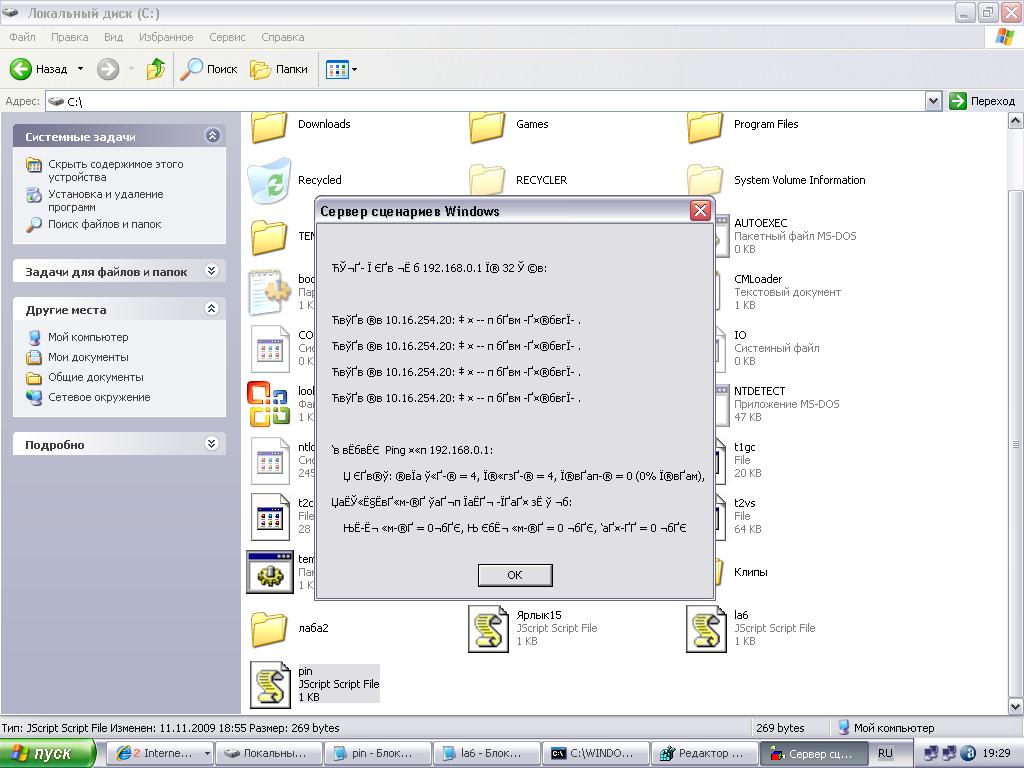Screen dimensions: 1024x768
Task: Select the la6 script file icon
Action: (706, 629)
